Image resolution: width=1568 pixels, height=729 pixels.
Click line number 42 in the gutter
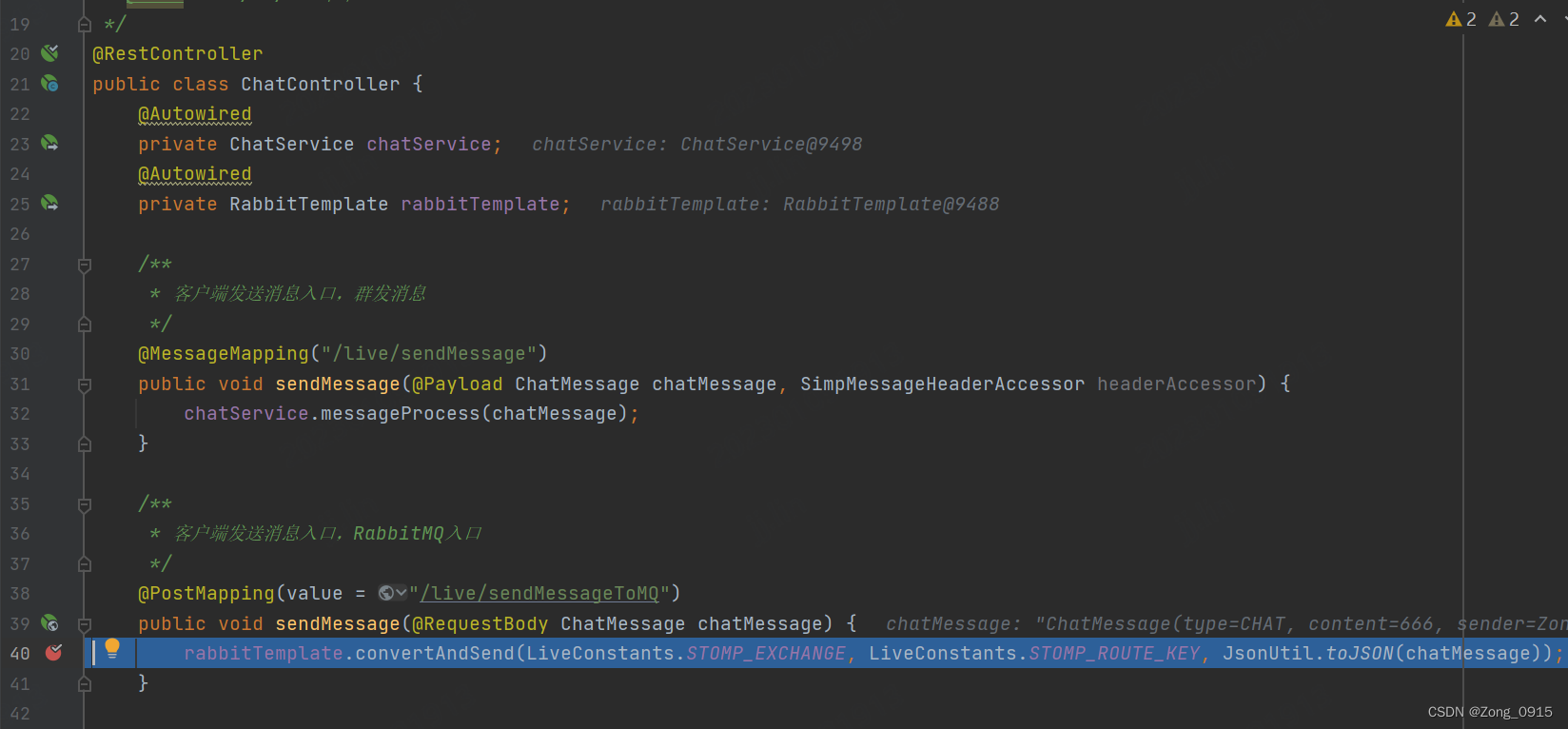[20, 714]
